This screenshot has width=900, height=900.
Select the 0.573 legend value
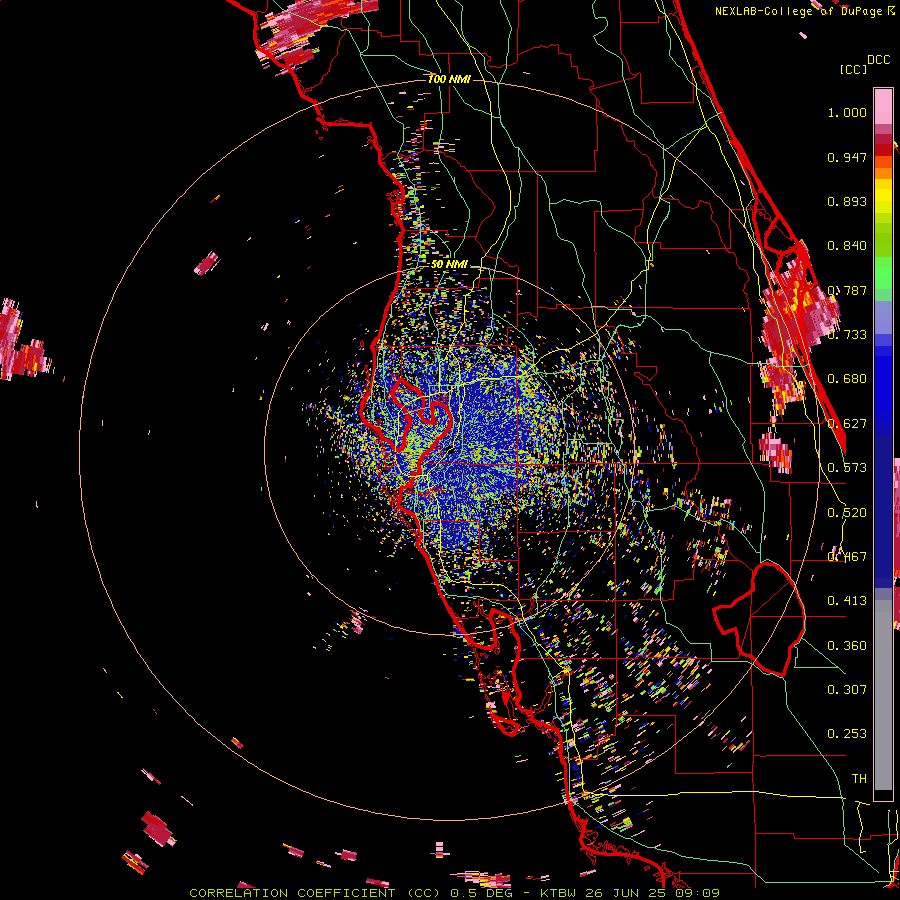[x=847, y=468]
